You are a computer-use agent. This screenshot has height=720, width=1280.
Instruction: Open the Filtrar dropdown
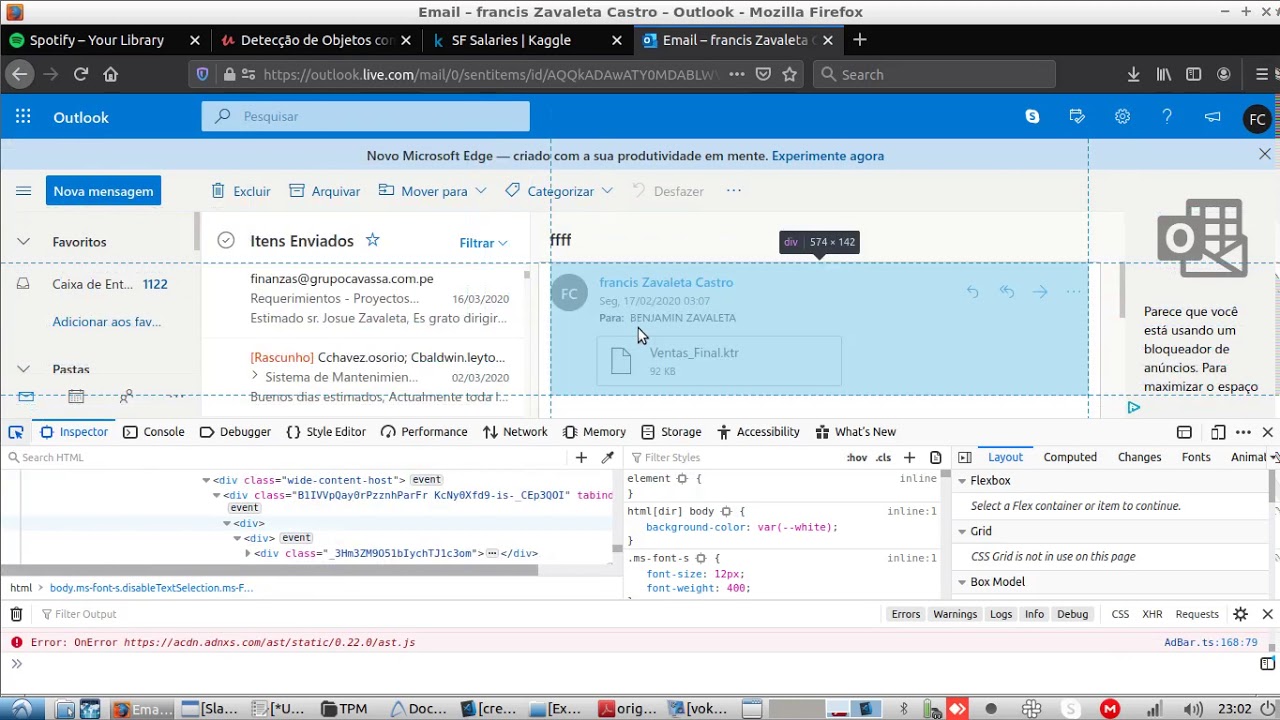tap(483, 243)
